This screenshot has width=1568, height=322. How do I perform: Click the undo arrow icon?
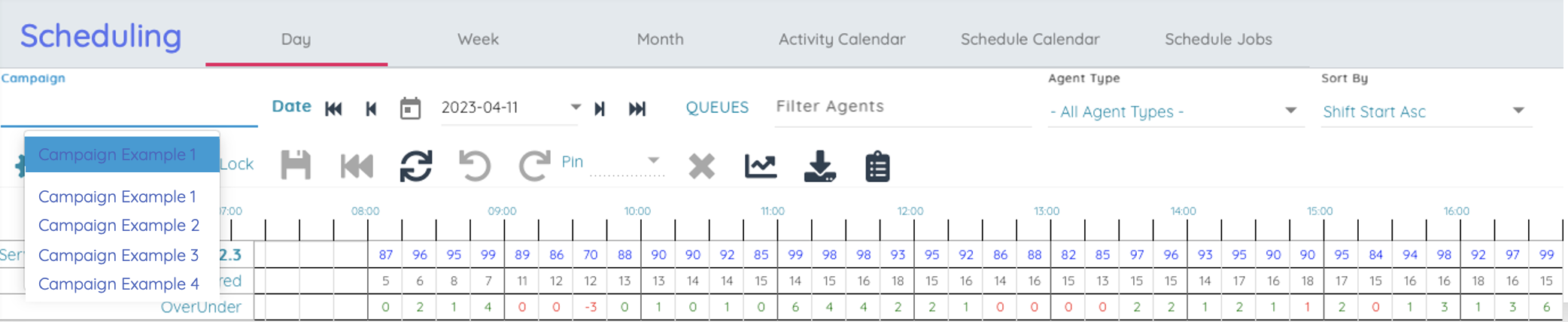[x=475, y=166]
